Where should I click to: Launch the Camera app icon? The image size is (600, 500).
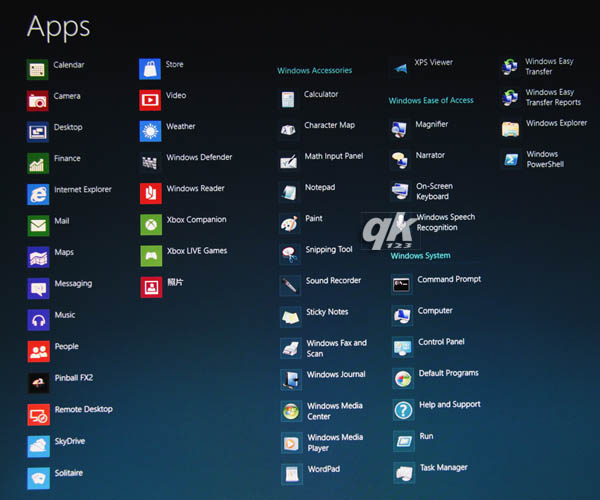coord(38,101)
